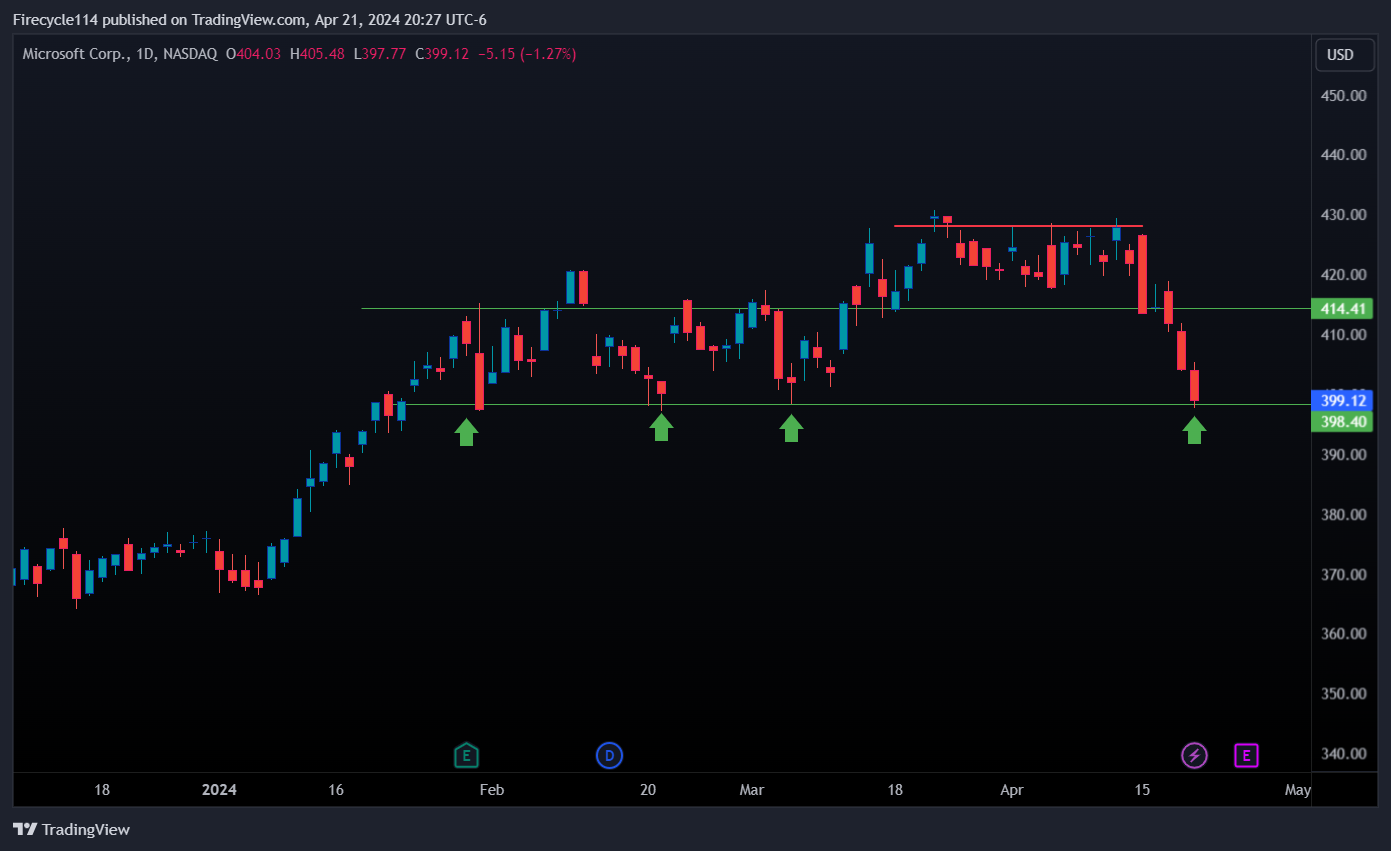Image resolution: width=1391 pixels, height=851 pixels.
Task: Click the Apr label on the time axis
Action: click(1012, 790)
